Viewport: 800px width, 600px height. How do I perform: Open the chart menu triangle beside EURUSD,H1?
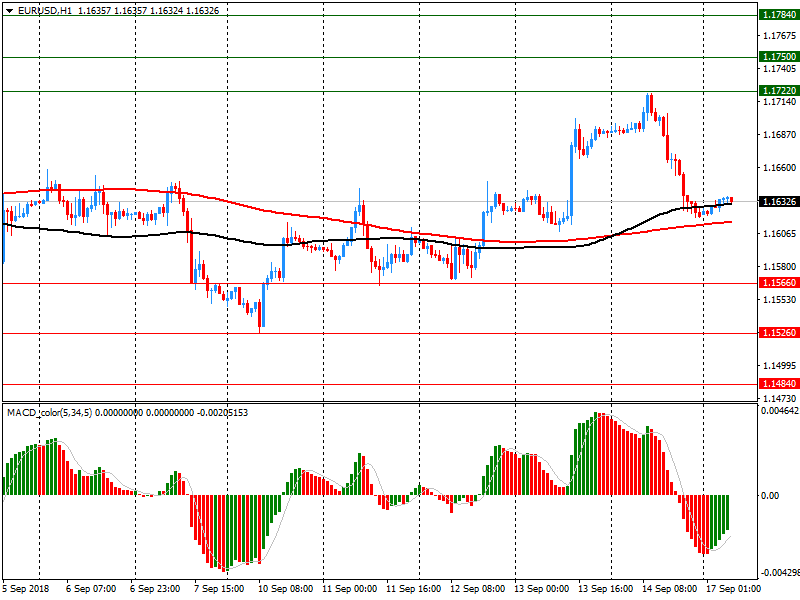(x=10, y=11)
